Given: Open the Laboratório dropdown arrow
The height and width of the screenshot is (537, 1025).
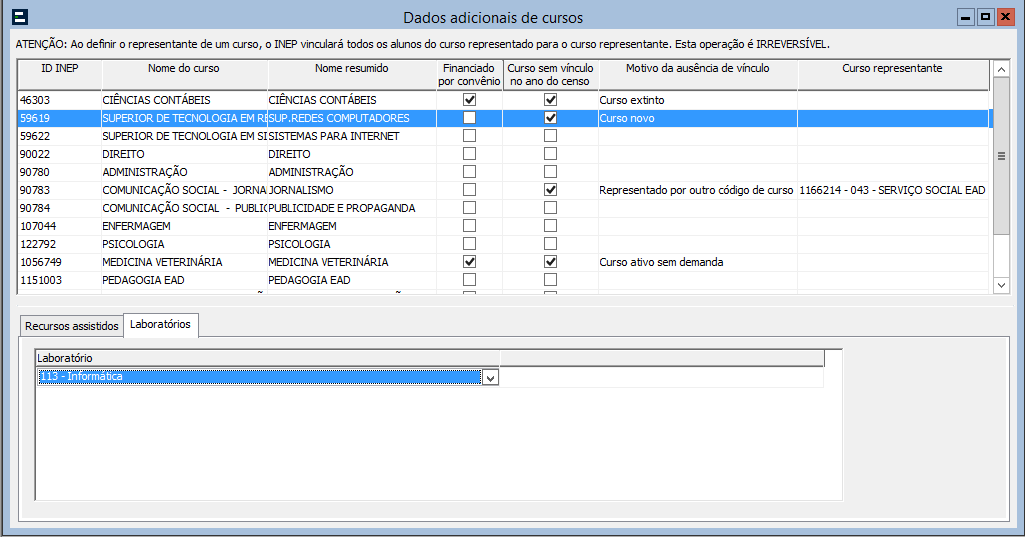Looking at the screenshot, I should coord(490,377).
